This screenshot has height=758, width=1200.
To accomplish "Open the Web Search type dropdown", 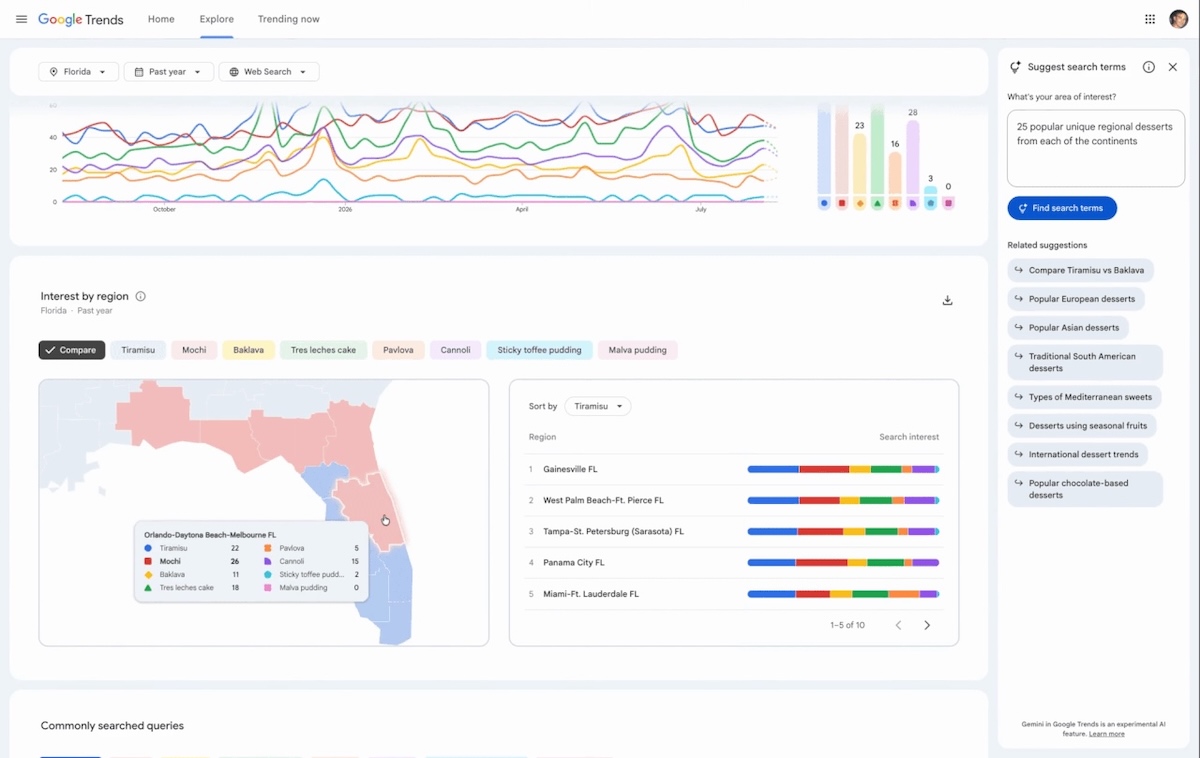I will point(268,72).
